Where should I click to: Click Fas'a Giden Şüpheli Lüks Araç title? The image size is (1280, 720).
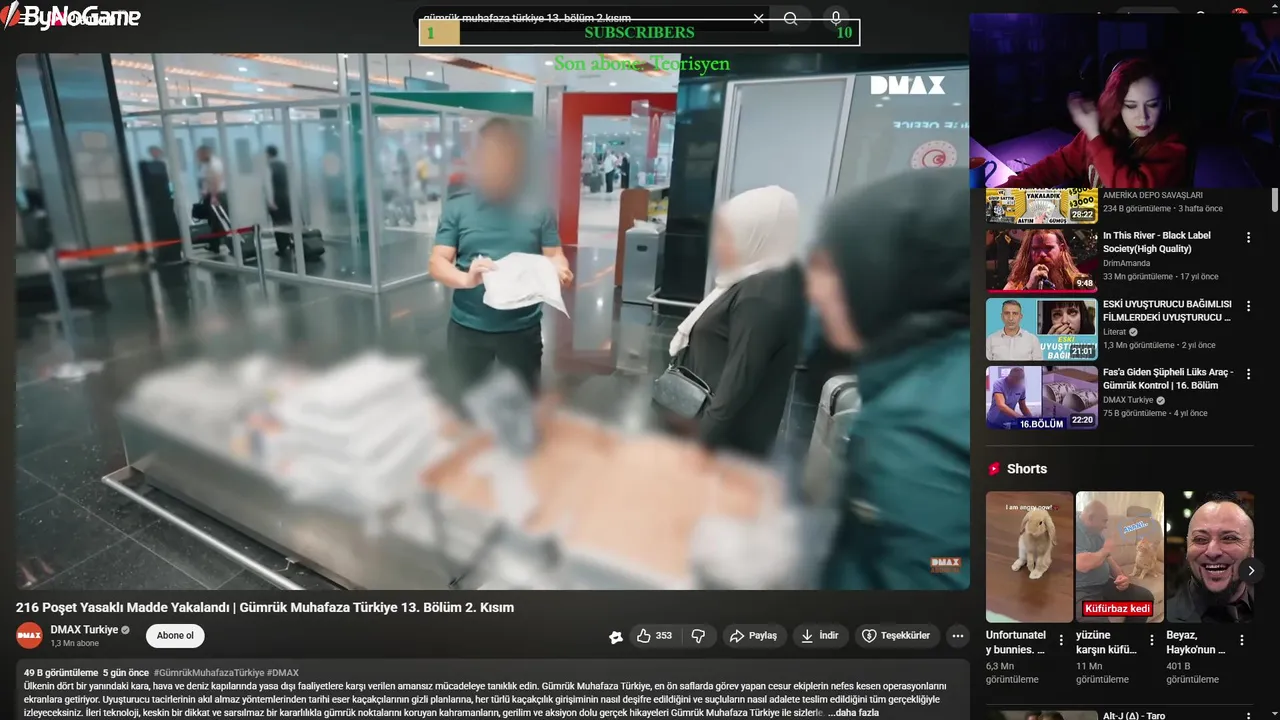pos(1168,378)
